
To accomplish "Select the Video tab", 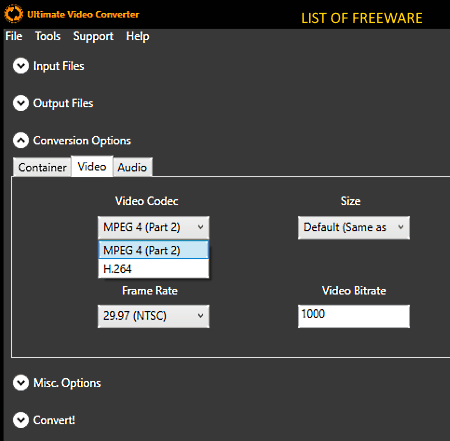I will click(x=92, y=166).
